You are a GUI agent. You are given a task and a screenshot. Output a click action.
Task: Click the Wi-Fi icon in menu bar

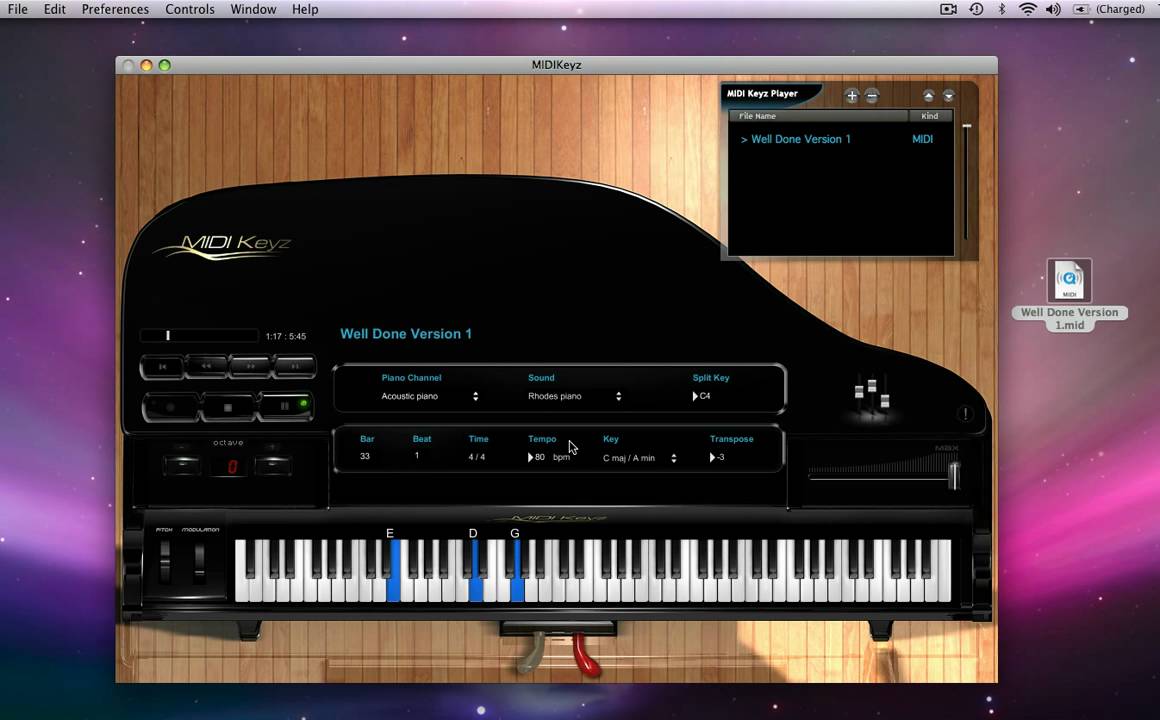tap(1027, 9)
